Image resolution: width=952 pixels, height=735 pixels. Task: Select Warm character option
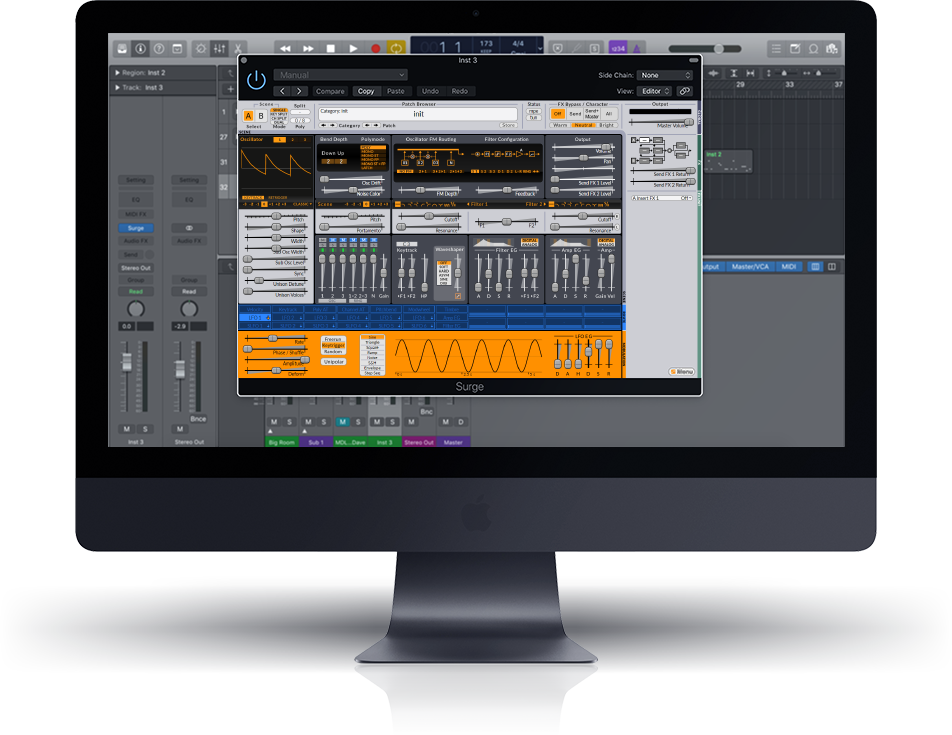tap(560, 125)
